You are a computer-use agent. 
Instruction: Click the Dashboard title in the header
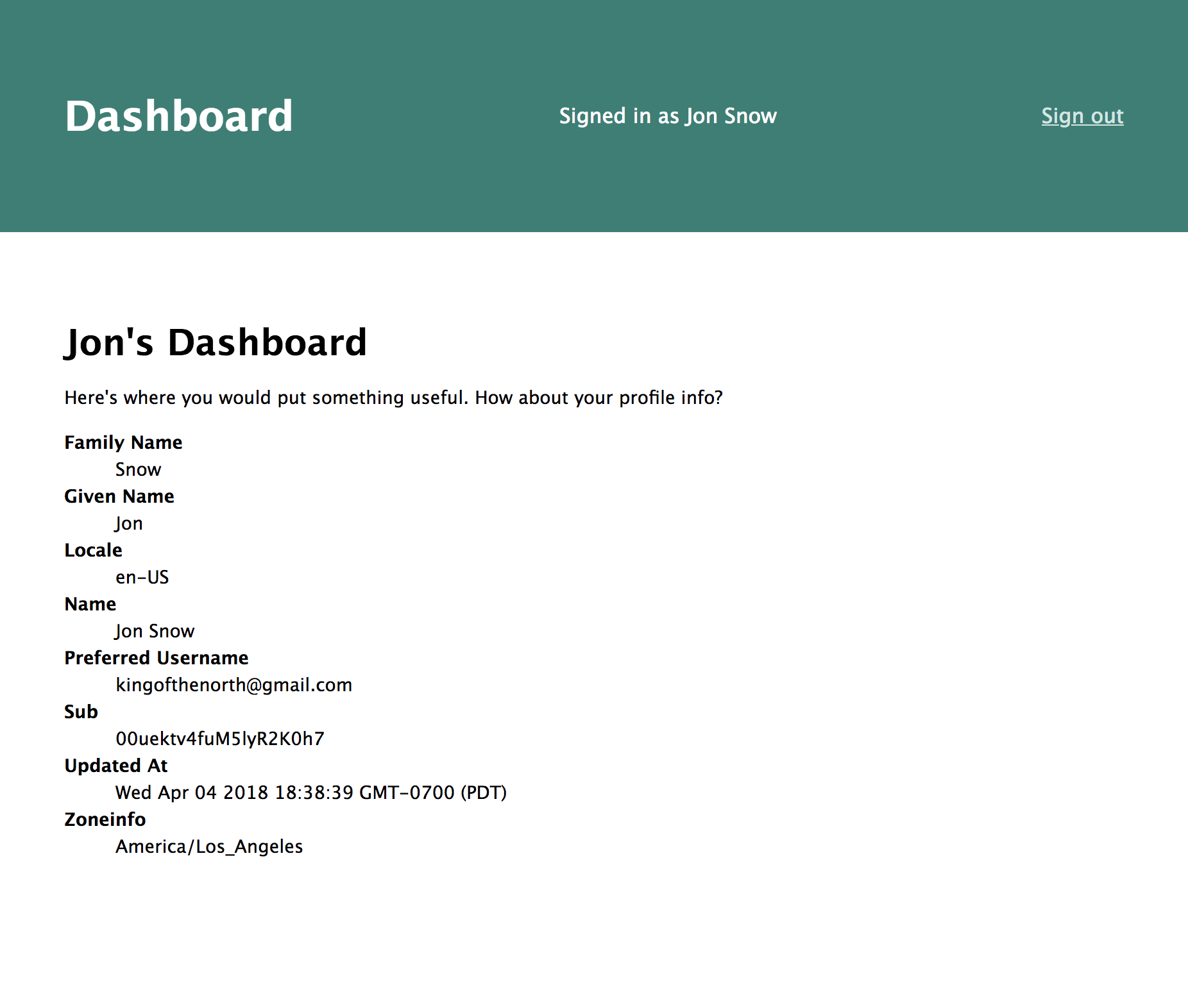pos(178,117)
